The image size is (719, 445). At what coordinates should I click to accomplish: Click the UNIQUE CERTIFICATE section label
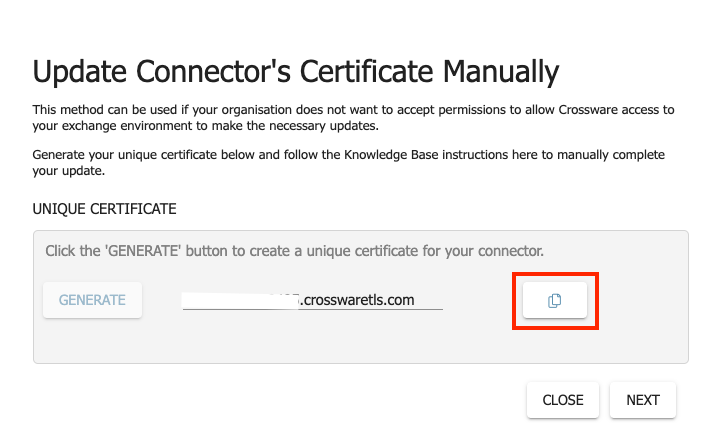[104, 209]
